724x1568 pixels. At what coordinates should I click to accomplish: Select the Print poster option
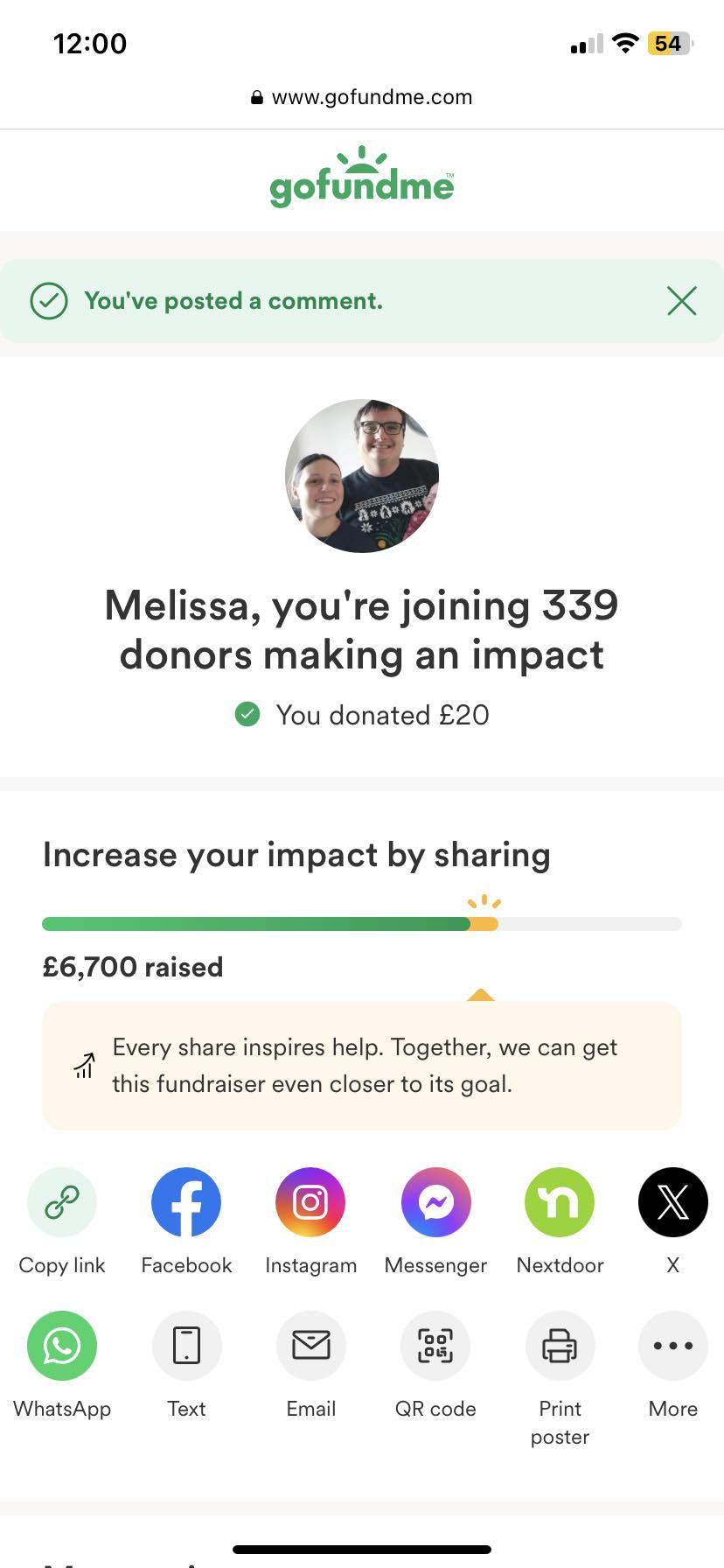560,1346
